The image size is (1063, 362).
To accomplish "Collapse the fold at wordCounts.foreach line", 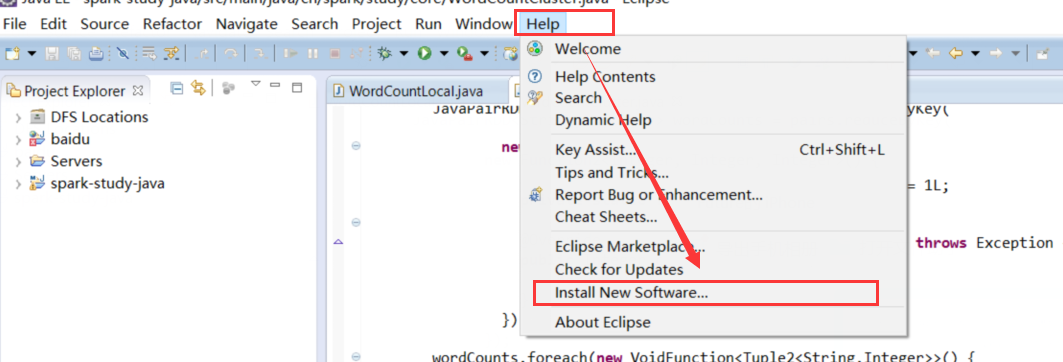I will tap(356, 357).
